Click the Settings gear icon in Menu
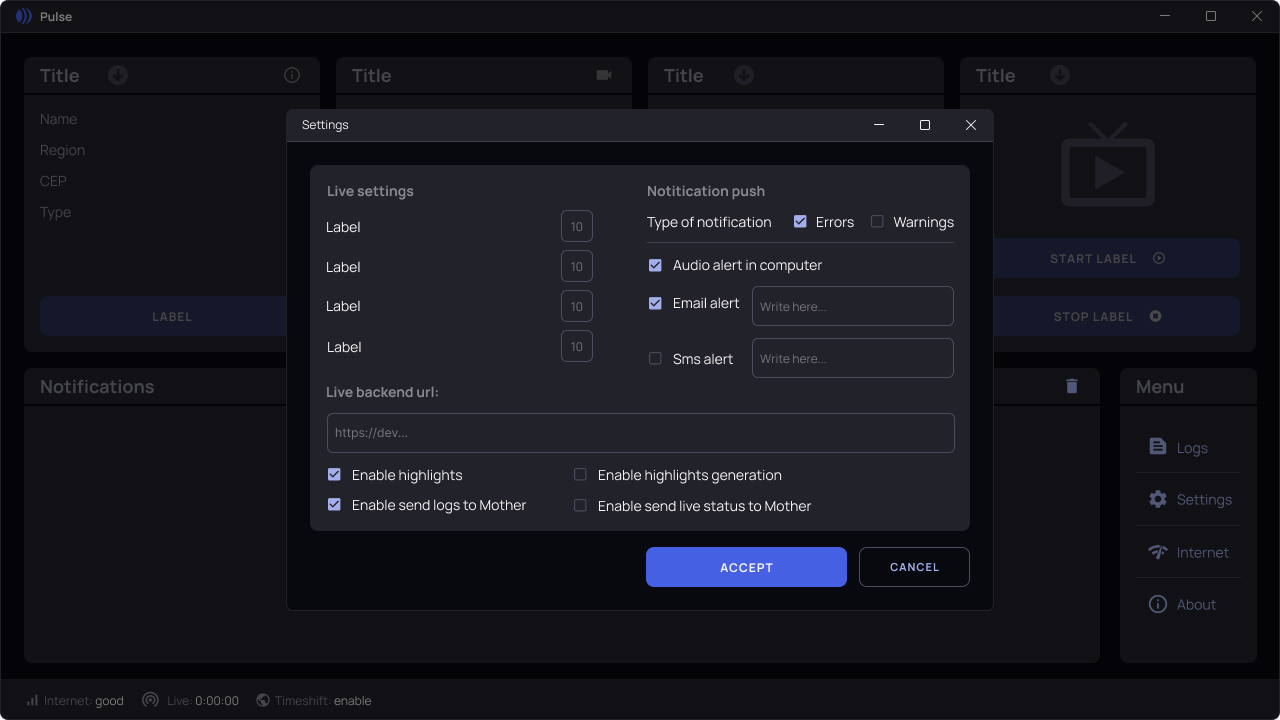The image size is (1280, 720). [1158, 499]
